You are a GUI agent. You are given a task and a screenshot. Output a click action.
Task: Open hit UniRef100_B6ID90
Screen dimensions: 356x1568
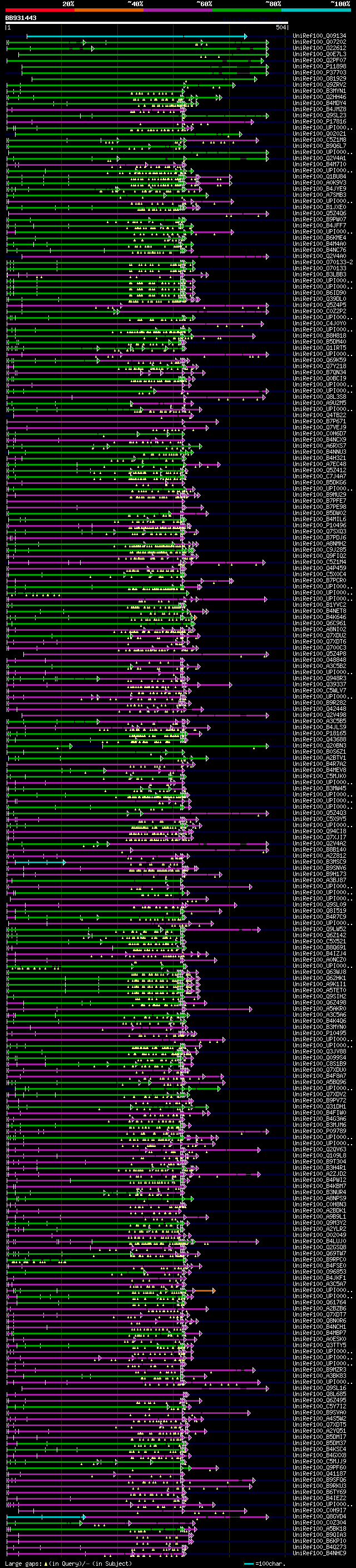tap(319, 293)
